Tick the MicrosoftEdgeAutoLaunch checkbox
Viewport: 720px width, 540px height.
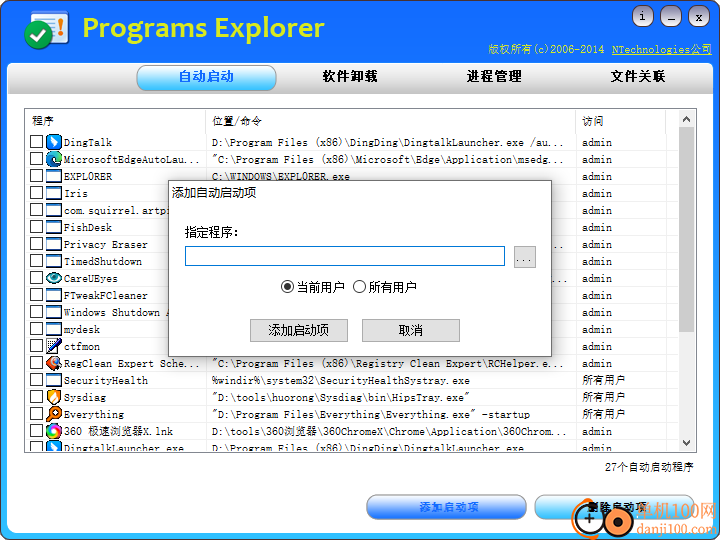pyautogui.click(x=36, y=158)
